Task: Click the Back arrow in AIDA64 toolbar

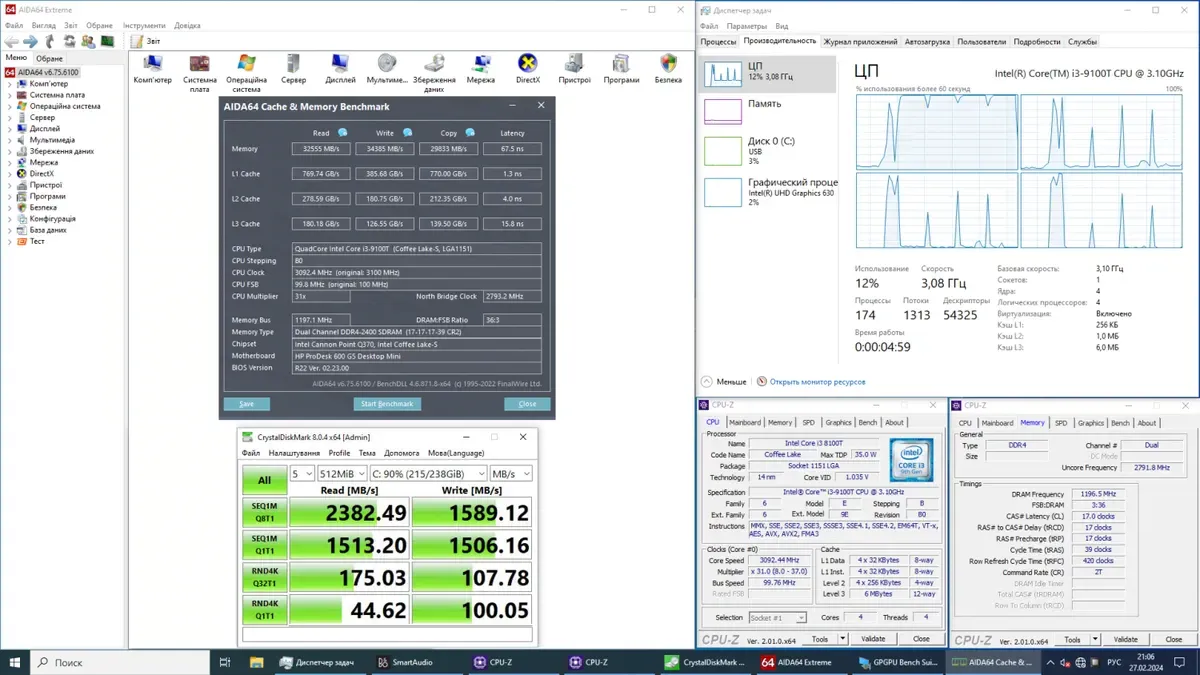Action: 11,41
